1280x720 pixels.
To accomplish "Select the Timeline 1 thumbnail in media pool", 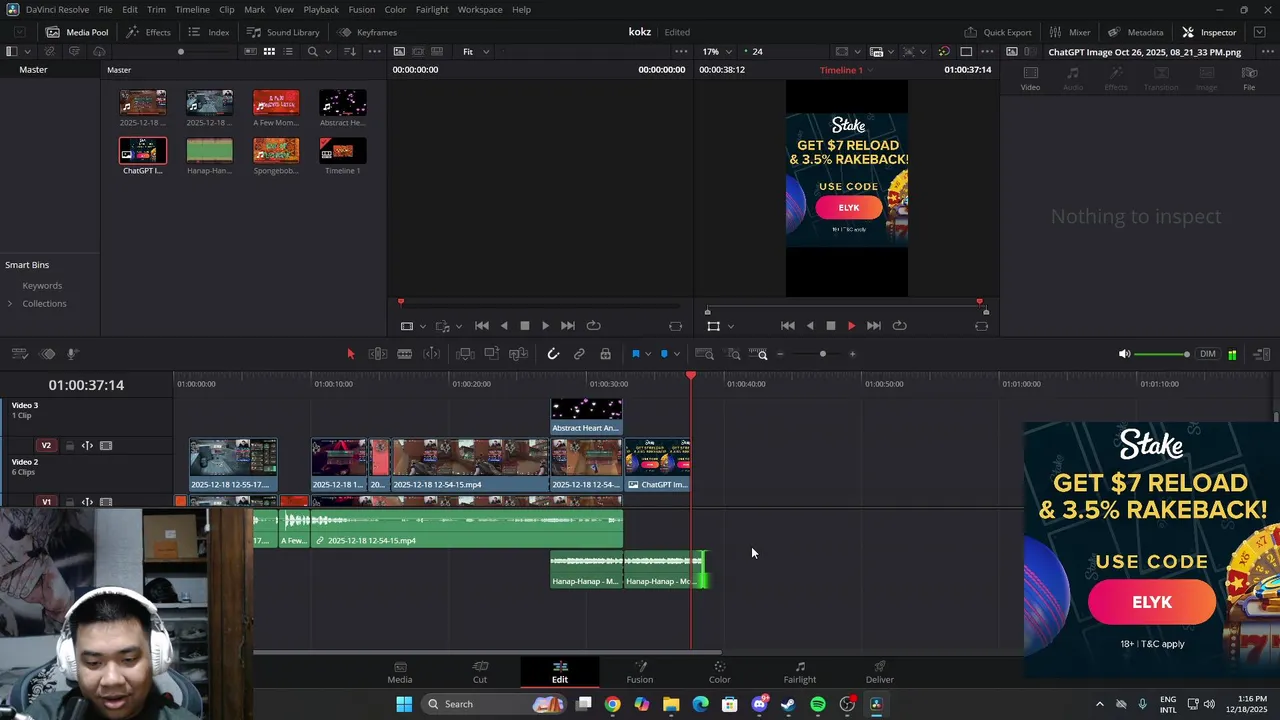I will 342,150.
